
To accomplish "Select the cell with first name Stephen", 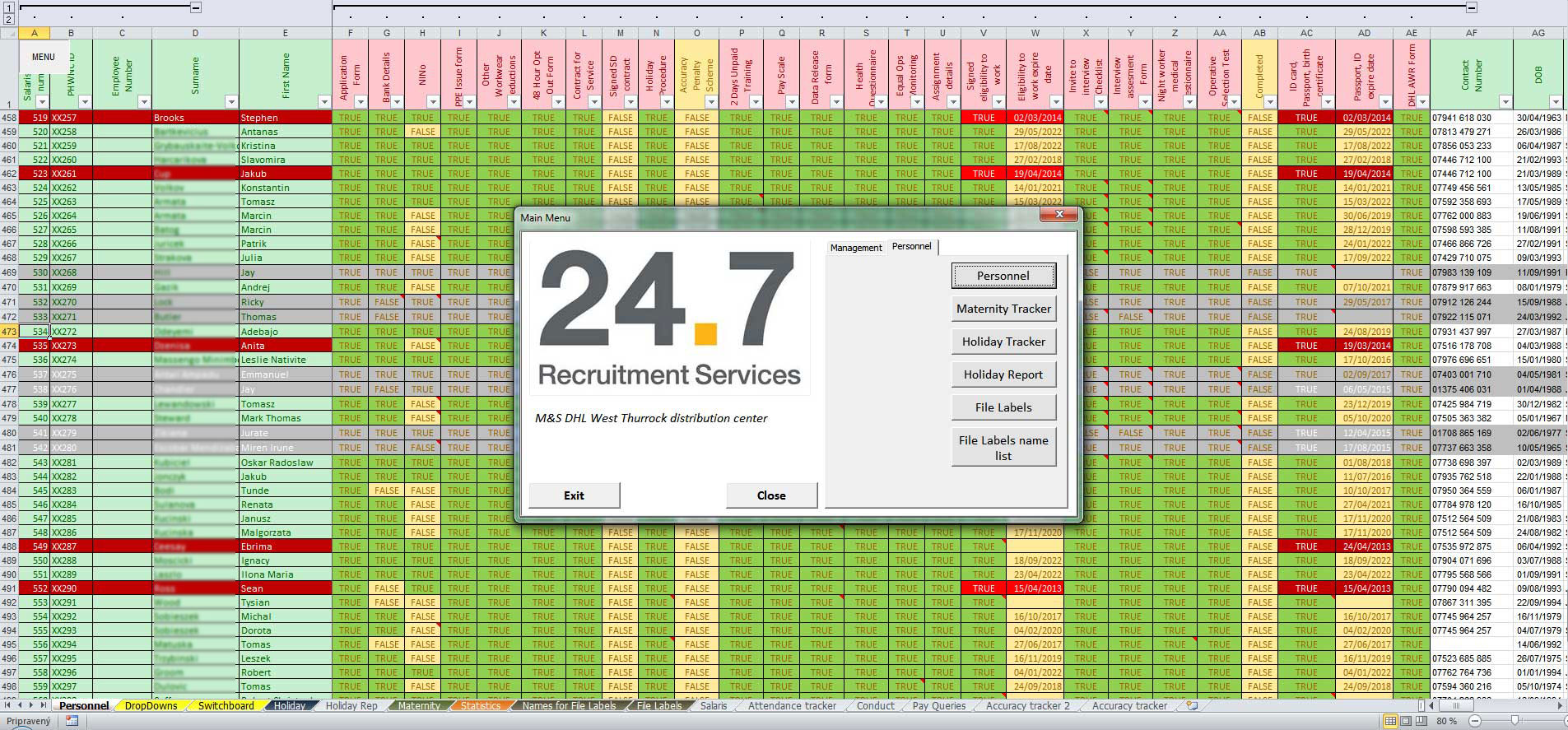I will tap(285, 118).
